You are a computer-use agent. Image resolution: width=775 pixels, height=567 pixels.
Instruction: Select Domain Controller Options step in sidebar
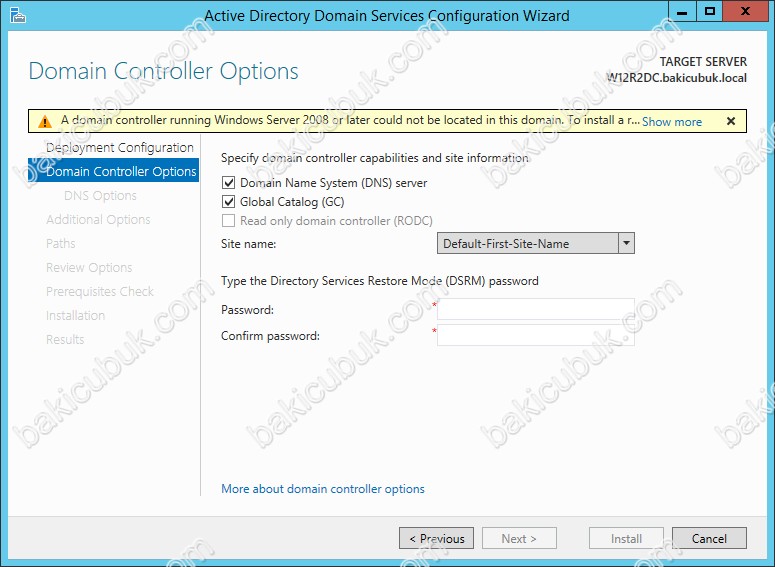coord(114,171)
